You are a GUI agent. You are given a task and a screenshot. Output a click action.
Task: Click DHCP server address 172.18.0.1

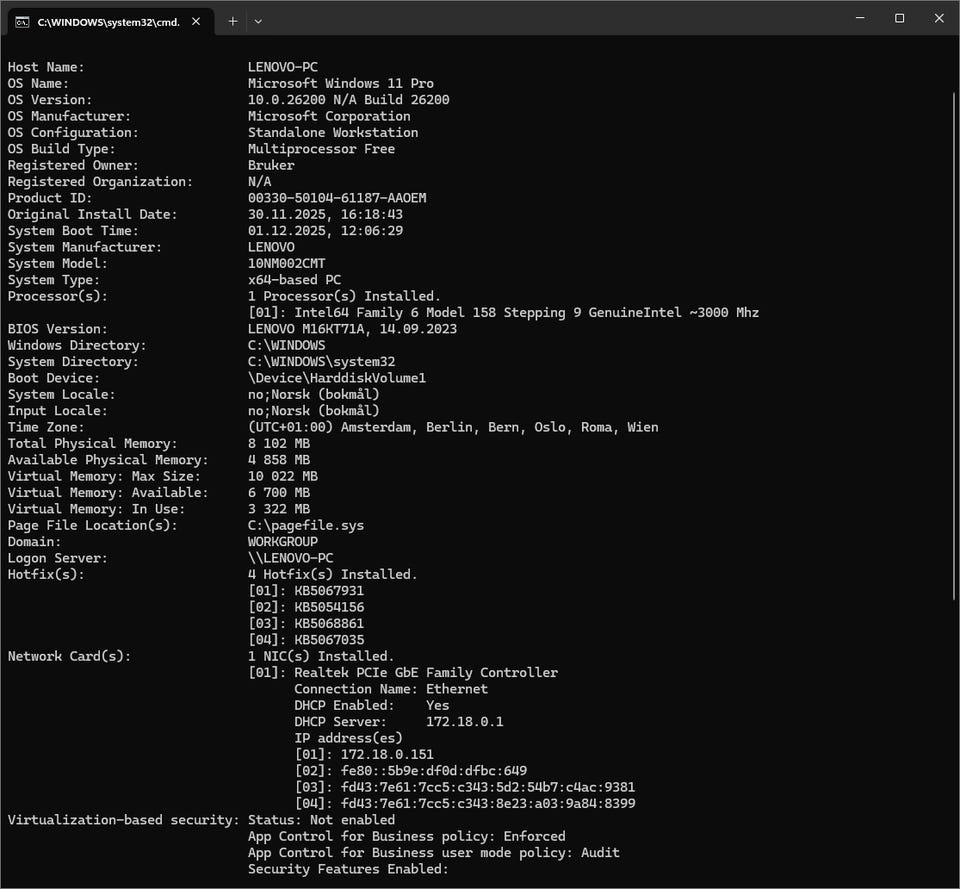pos(465,722)
